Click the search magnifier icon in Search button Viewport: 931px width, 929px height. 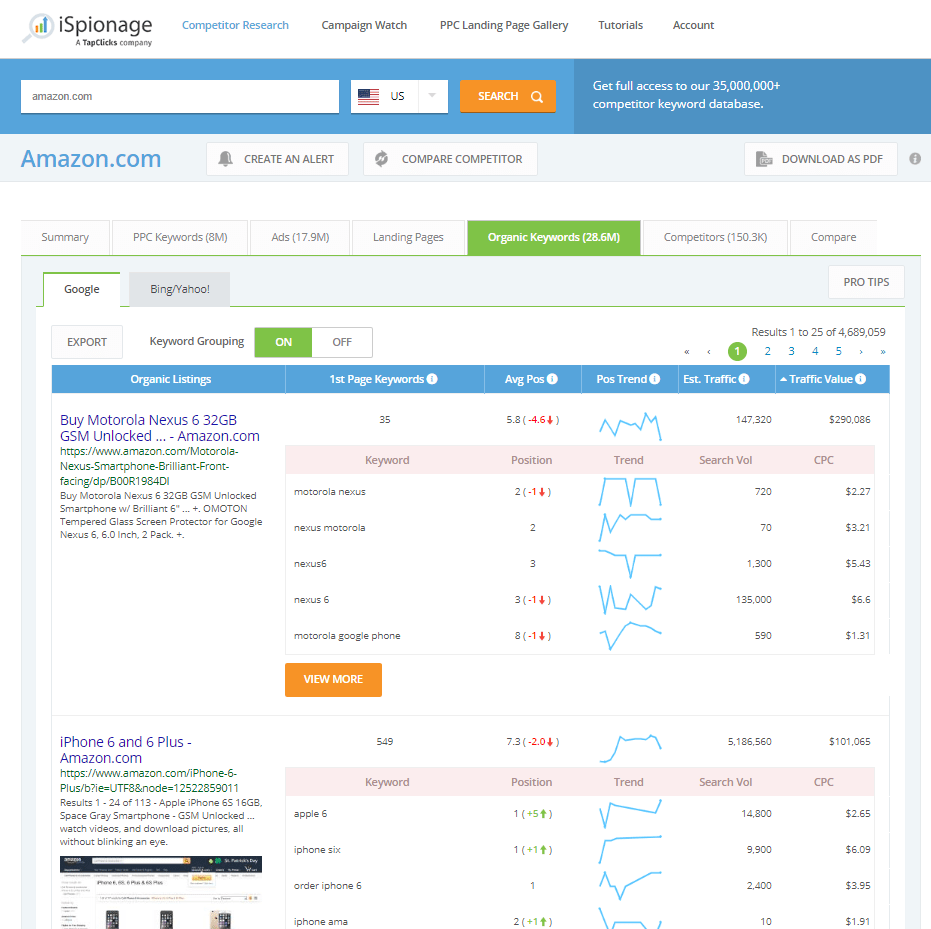click(x=537, y=97)
